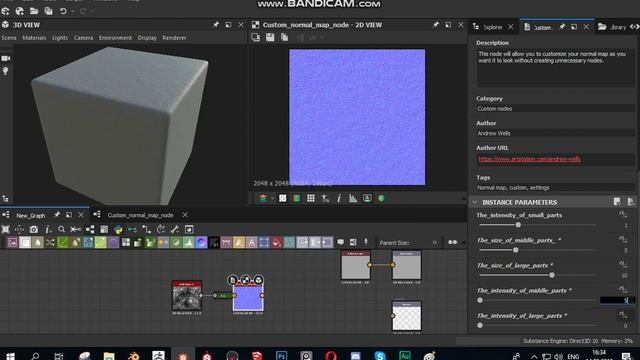
Task: Click the ENG language indicator in tray
Action: (x=573, y=356)
